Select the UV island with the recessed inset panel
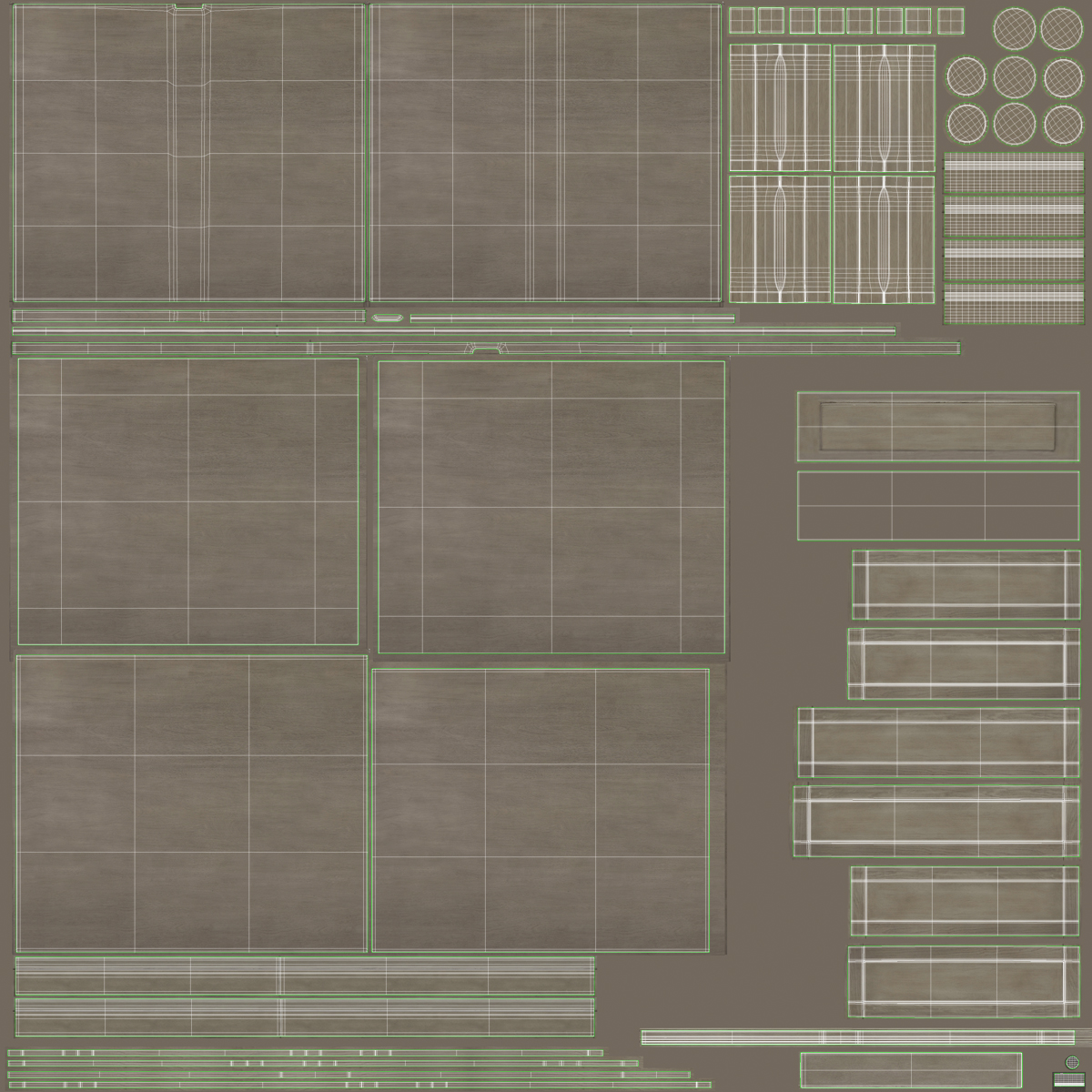Viewport: 1092px width, 1092px height. pos(938,427)
